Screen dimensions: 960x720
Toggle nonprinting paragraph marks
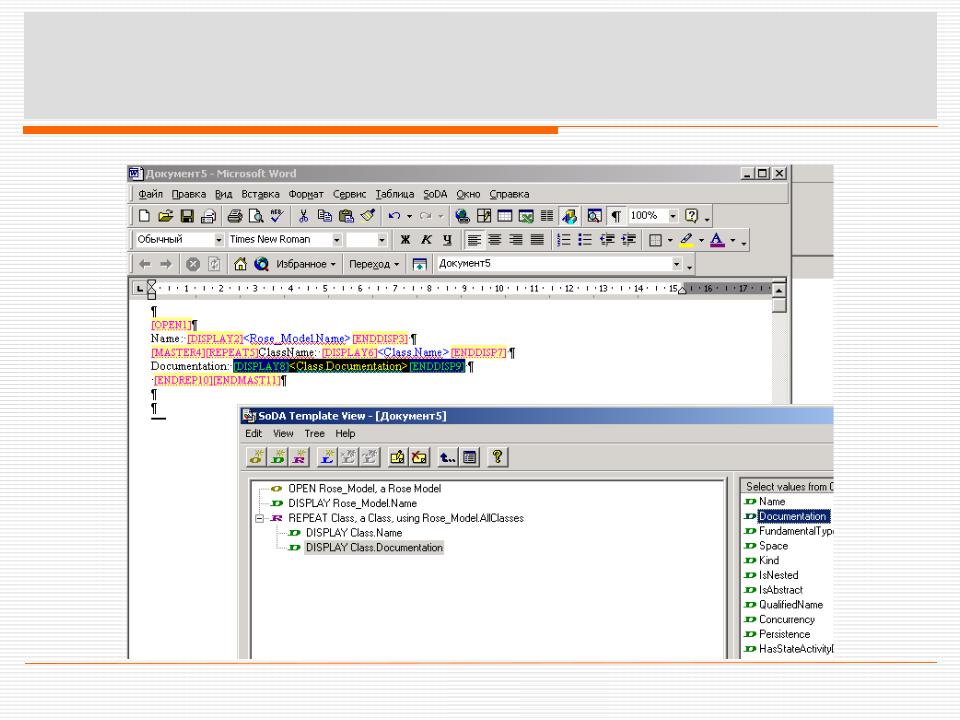(616, 216)
